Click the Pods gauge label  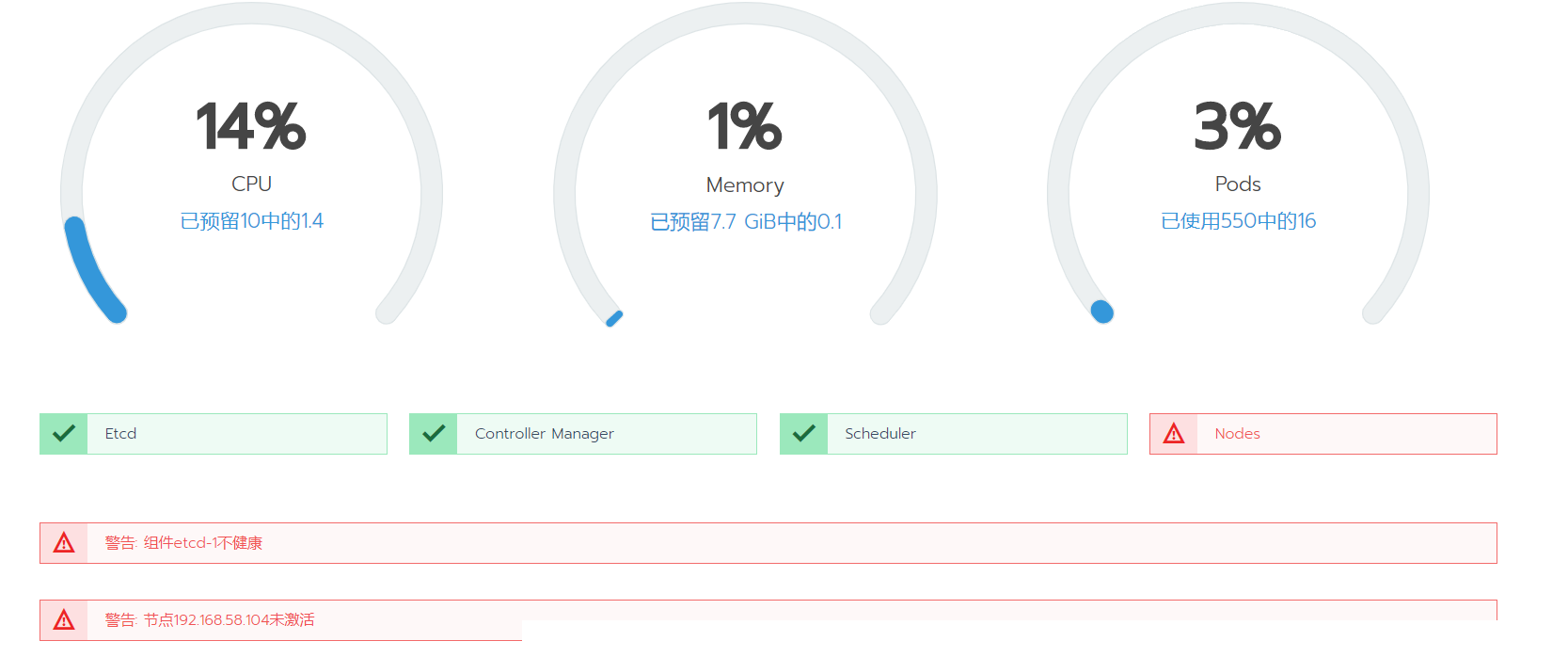click(1238, 184)
